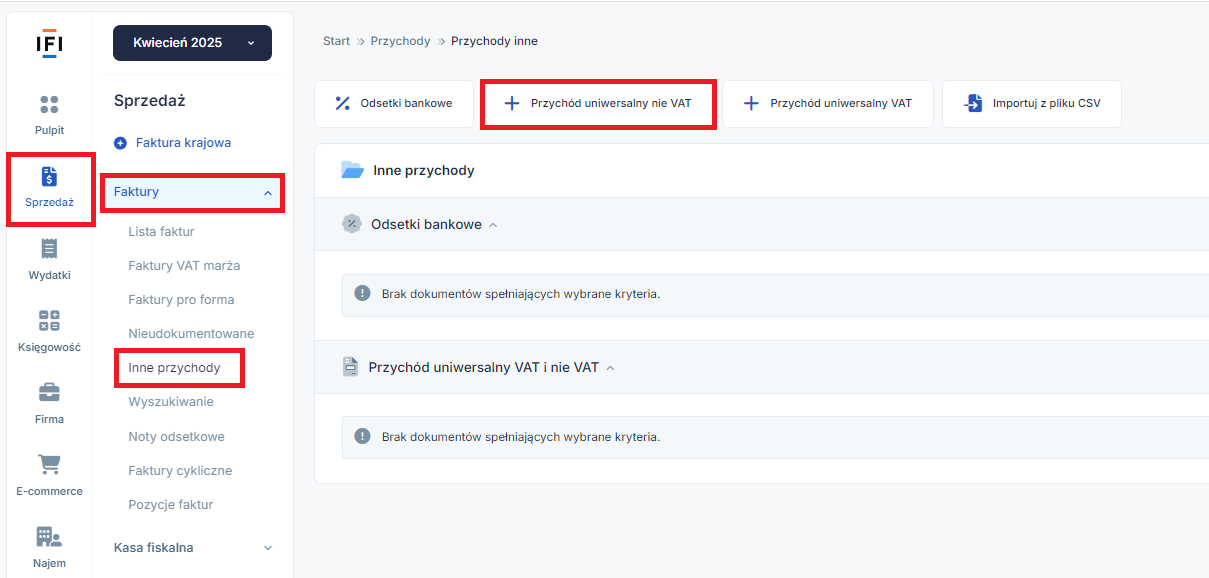Screen dimensions: 1209x578
Task: Open the Firma briefcase icon
Action: [49, 393]
